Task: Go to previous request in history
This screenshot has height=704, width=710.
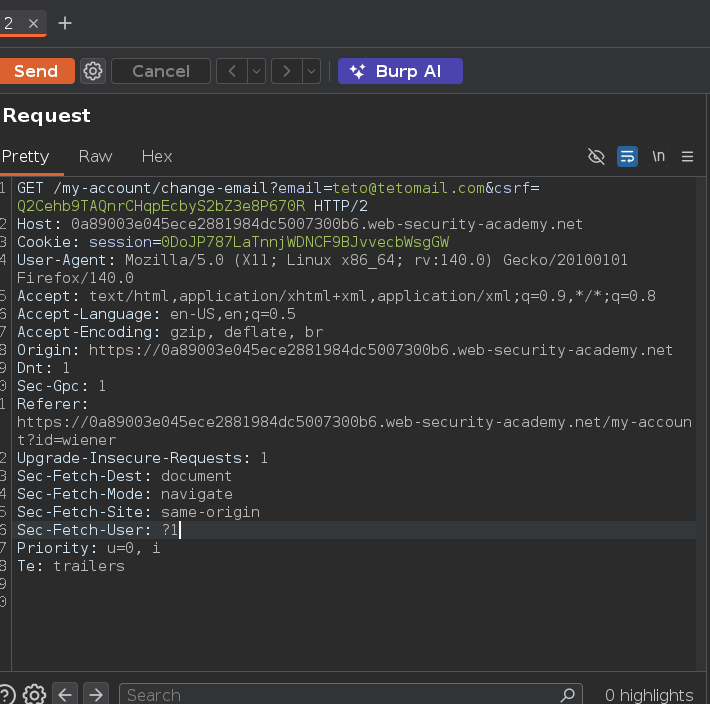Action: (x=232, y=71)
